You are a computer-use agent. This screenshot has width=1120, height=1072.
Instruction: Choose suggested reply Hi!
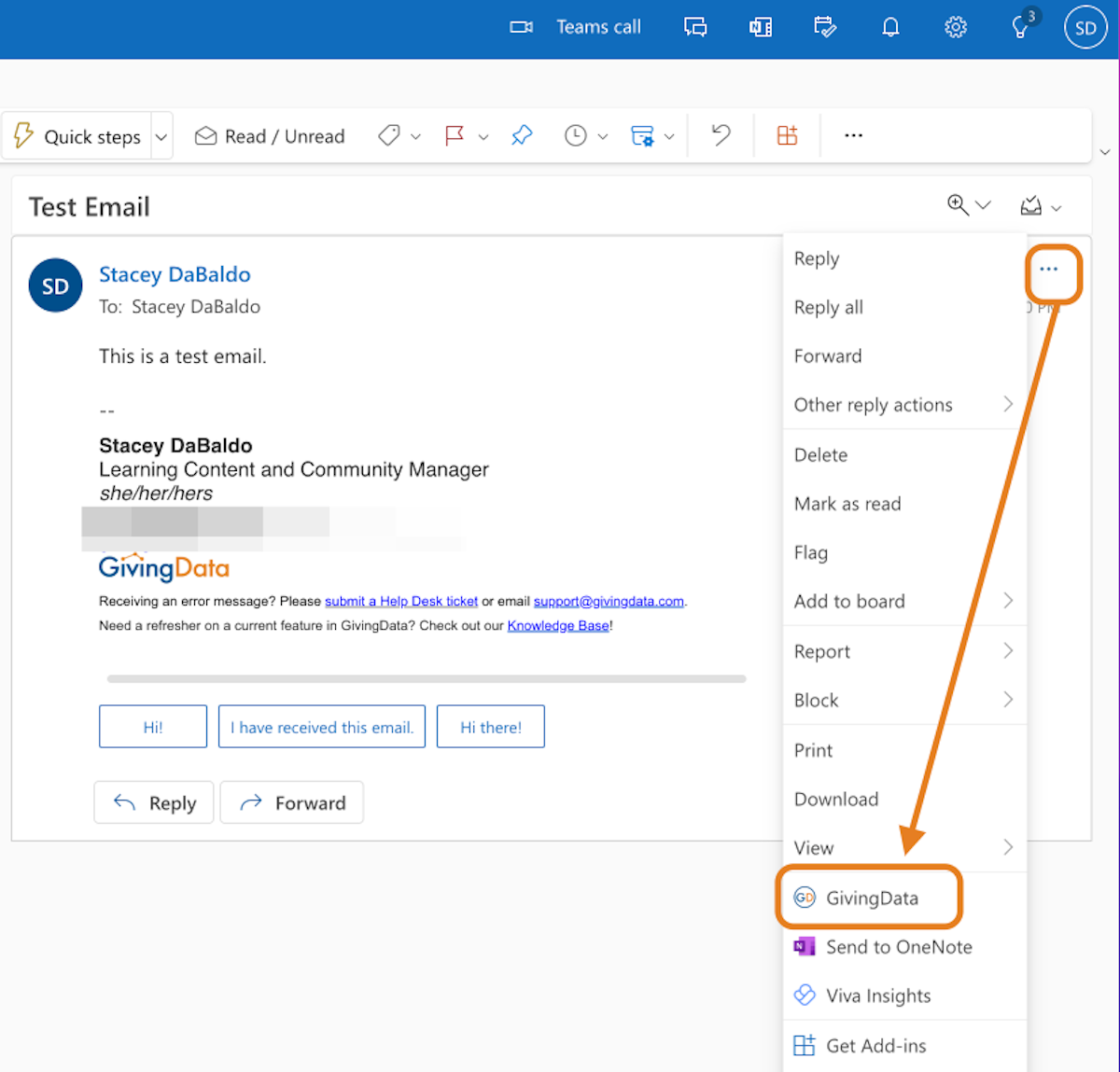click(153, 727)
